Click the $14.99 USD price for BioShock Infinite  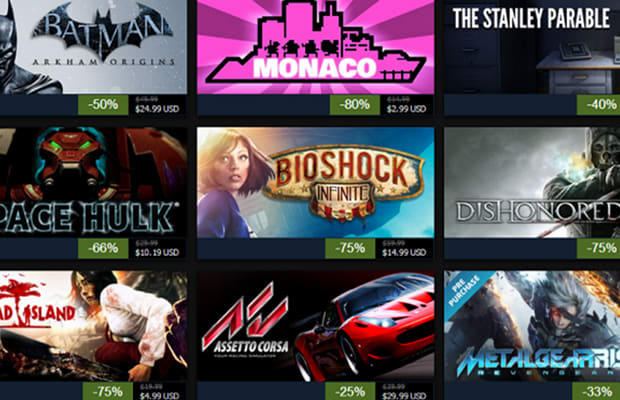point(404,252)
